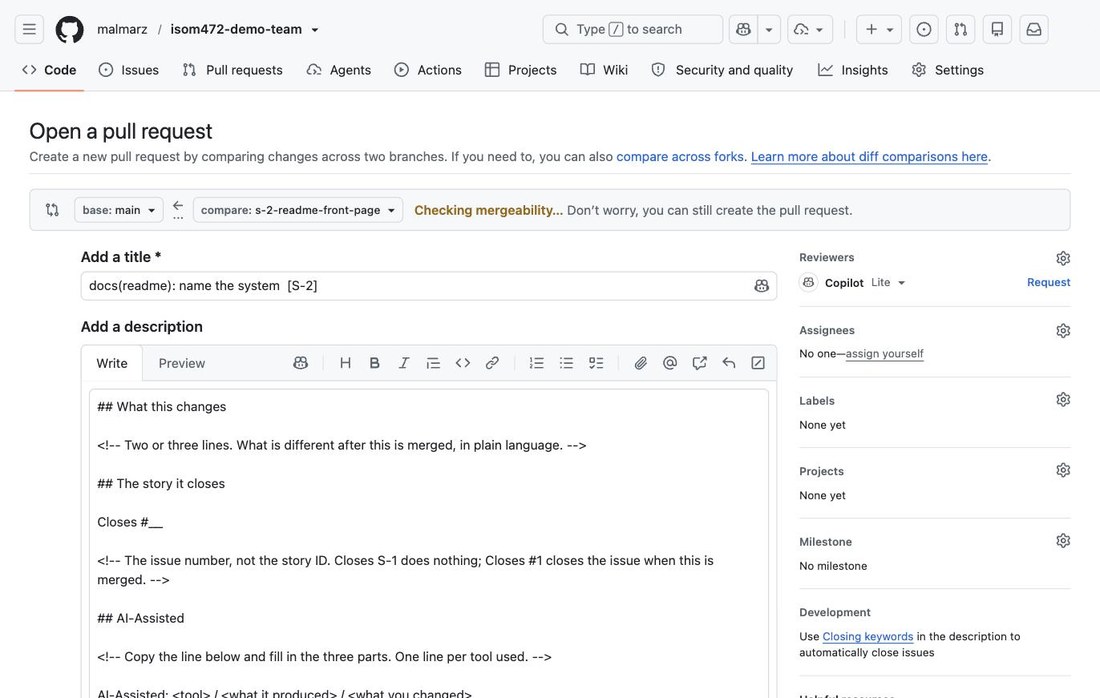
Task: Insert a saved reply
Action: pyautogui.click(x=729, y=363)
